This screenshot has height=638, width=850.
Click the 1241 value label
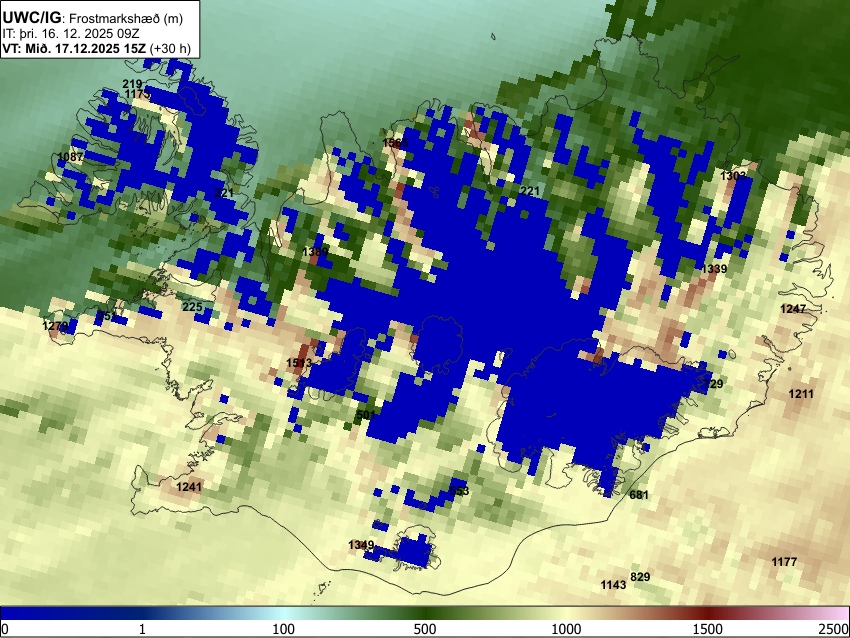coord(189,487)
